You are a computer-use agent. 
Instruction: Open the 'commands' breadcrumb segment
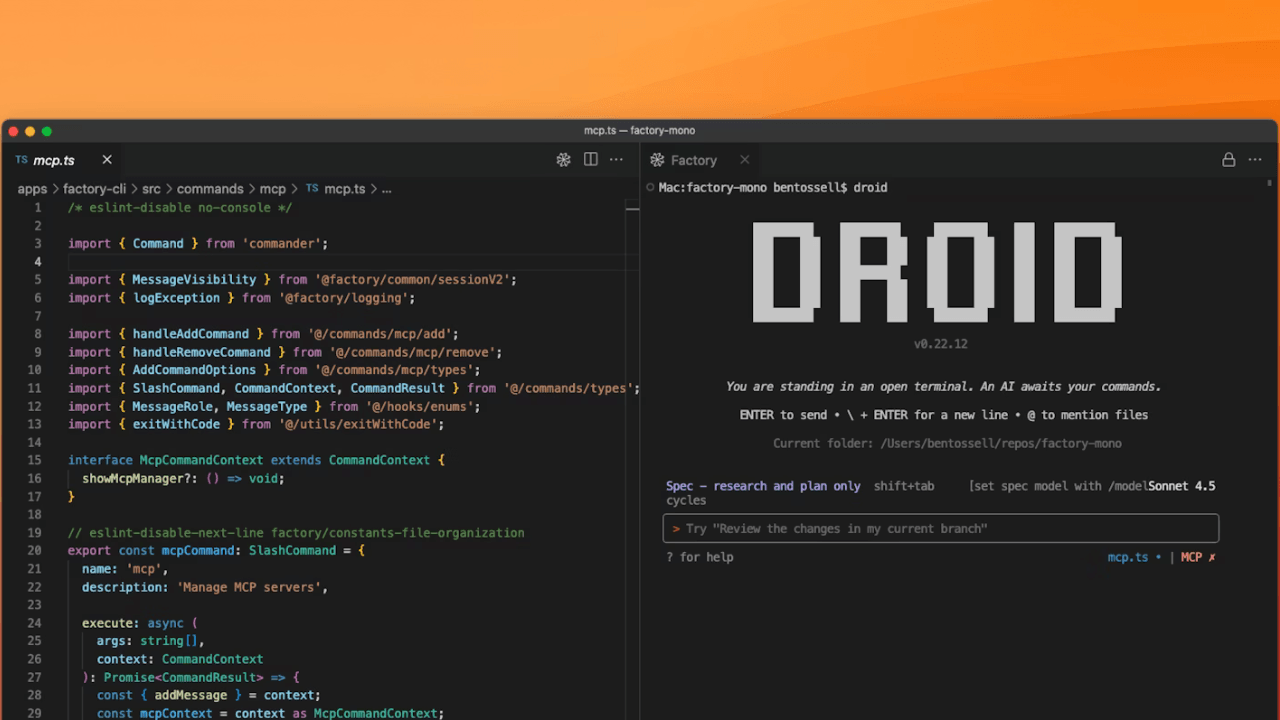point(210,189)
